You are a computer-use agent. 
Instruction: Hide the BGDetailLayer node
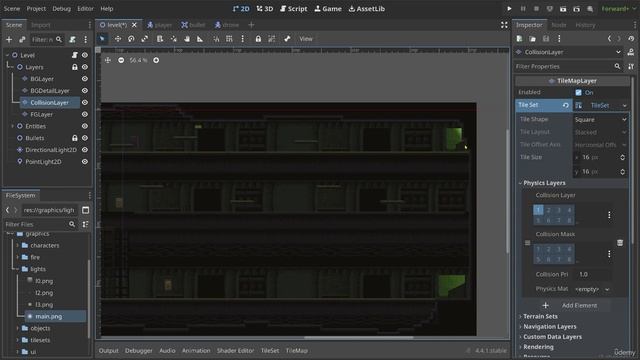click(84, 90)
